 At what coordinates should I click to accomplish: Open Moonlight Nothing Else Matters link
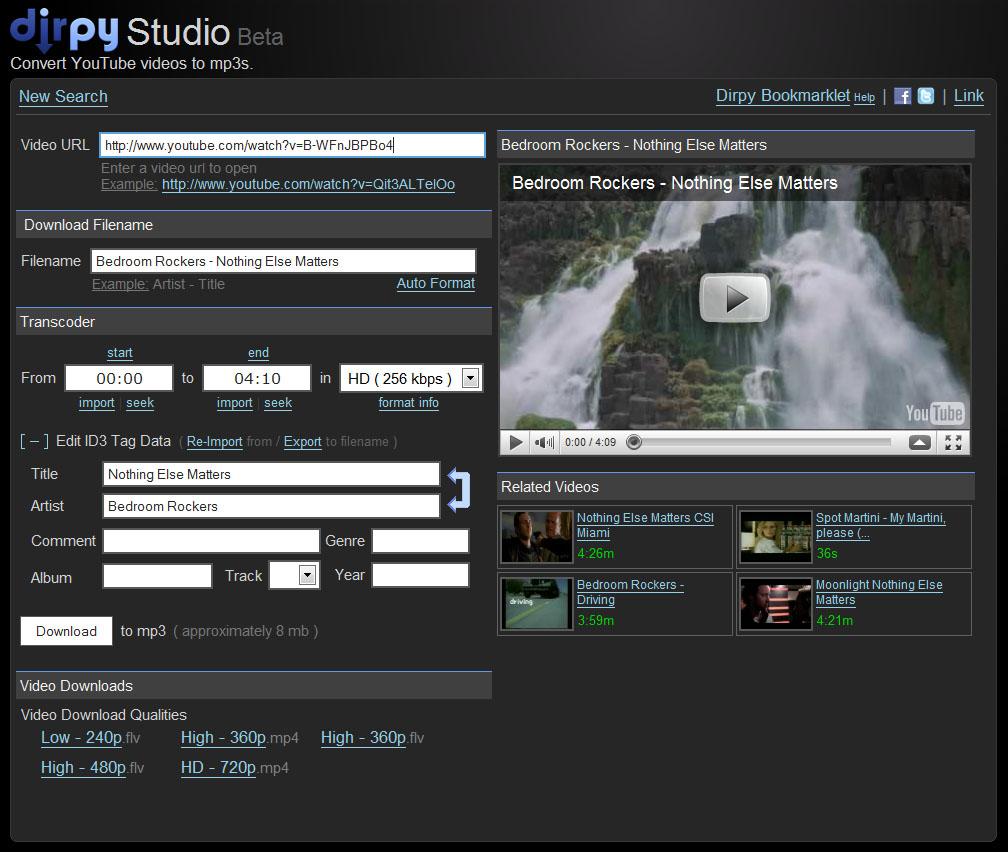[x=879, y=592]
